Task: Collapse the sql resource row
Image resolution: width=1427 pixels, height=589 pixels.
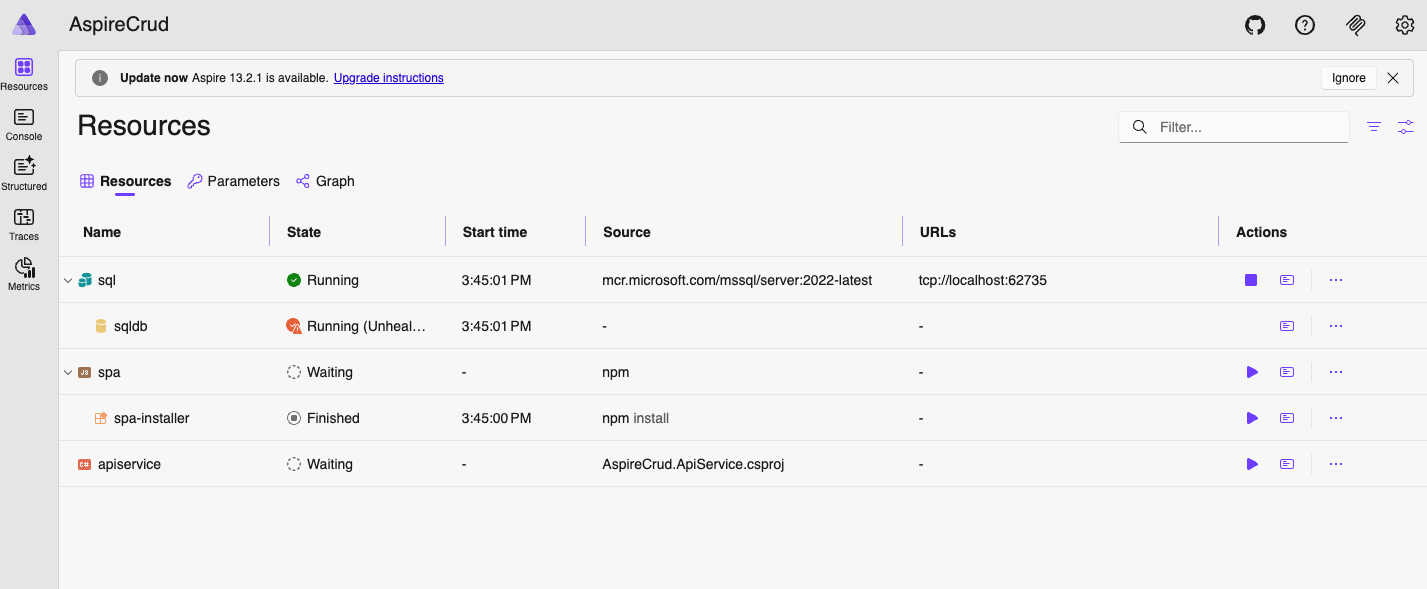Action: tap(68, 281)
